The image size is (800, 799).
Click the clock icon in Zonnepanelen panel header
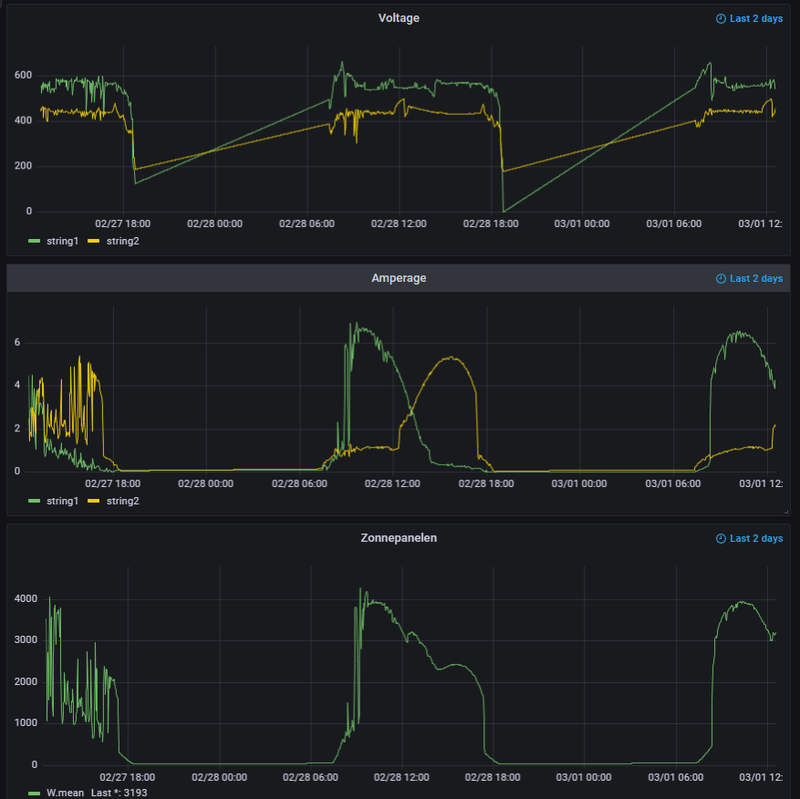tap(721, 539)
